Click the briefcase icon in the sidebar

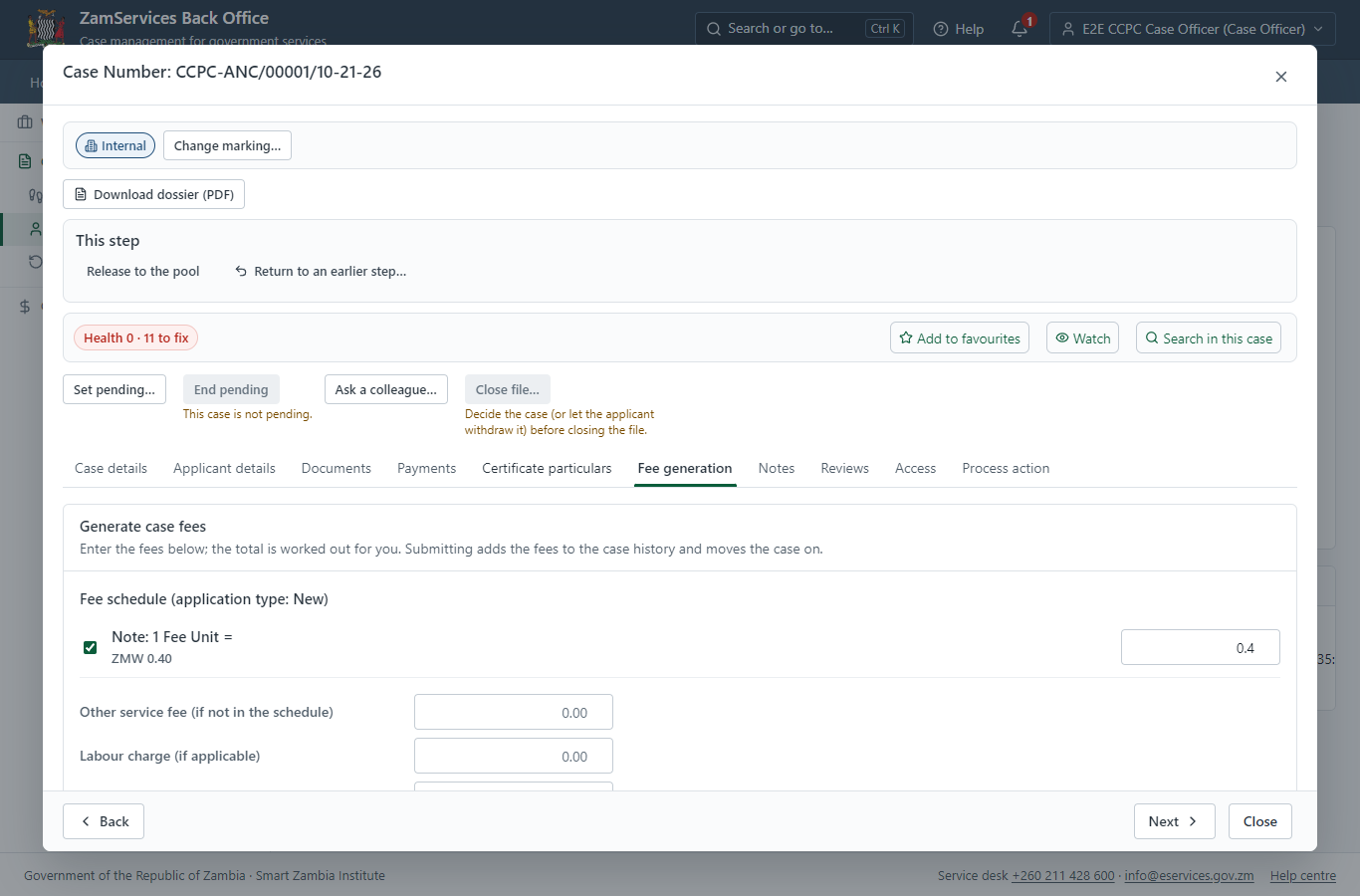point(25,122)
